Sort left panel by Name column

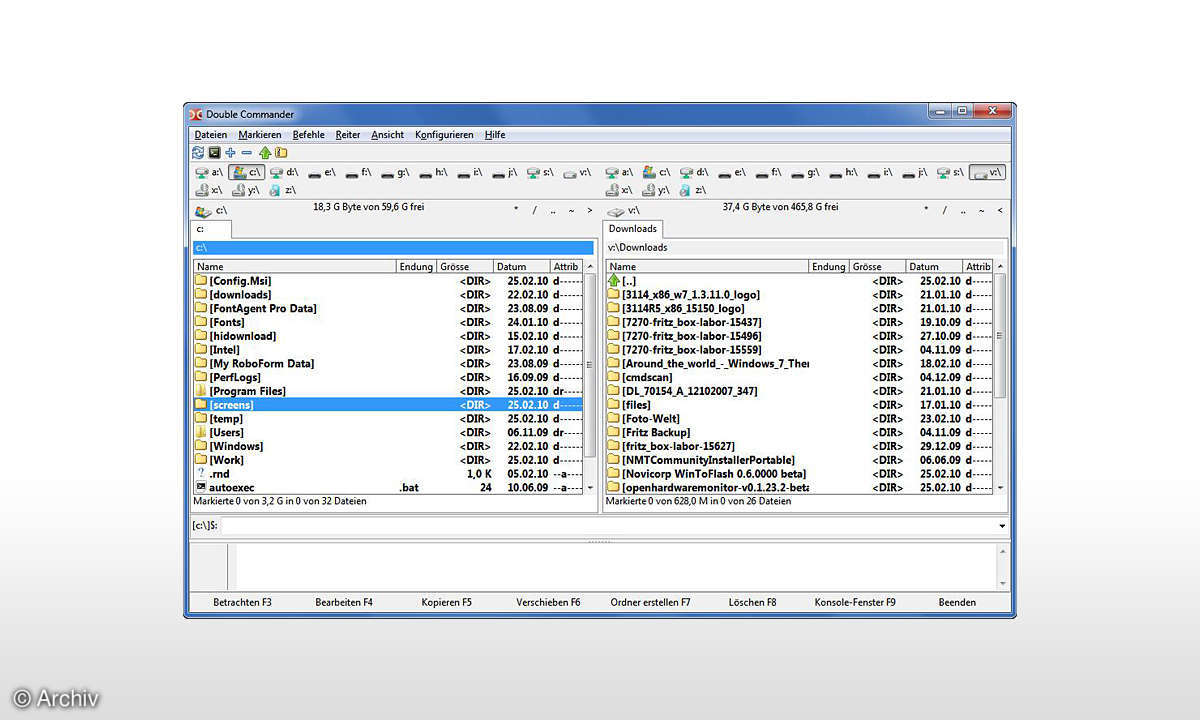tap(295, 267)
